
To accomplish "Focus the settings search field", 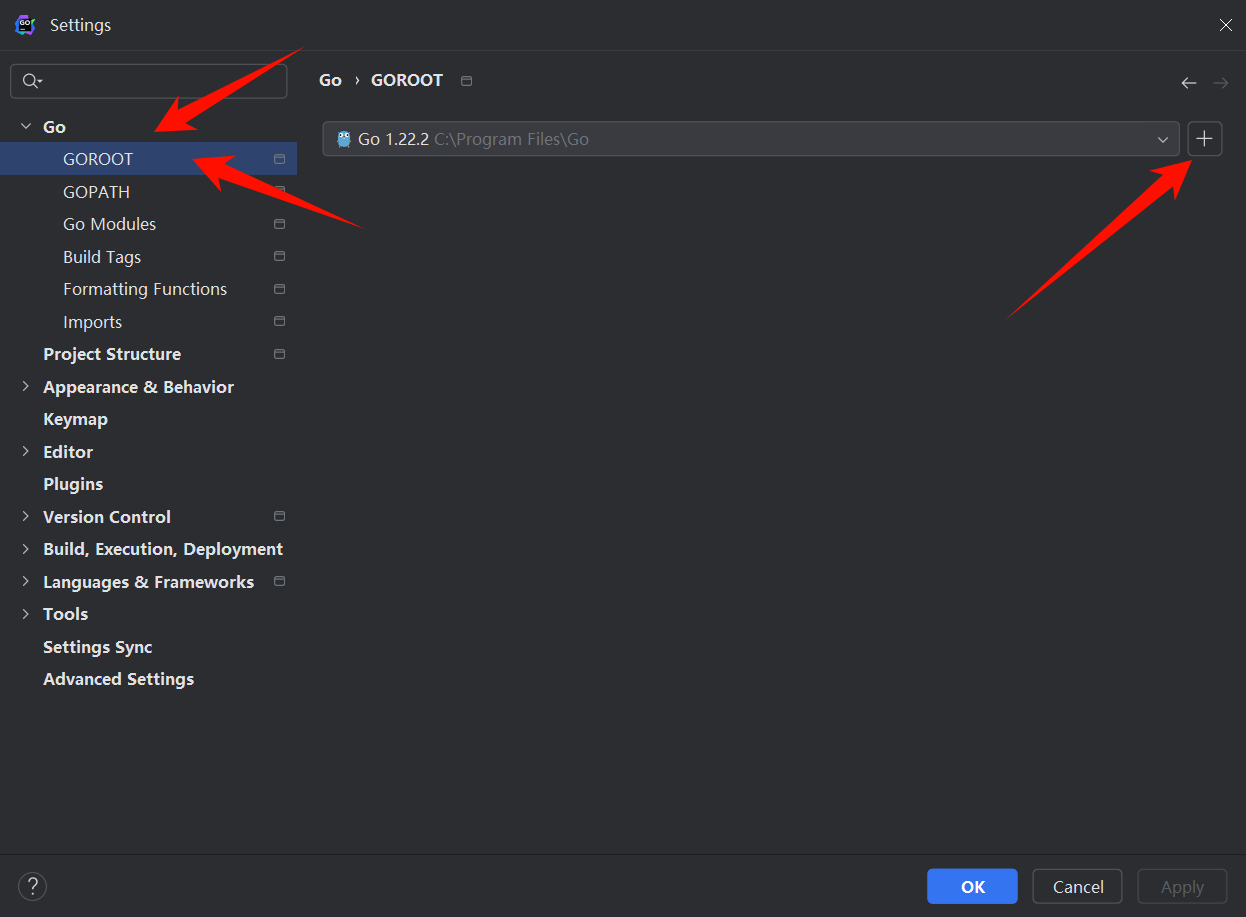I will click(x=149, y=81).
